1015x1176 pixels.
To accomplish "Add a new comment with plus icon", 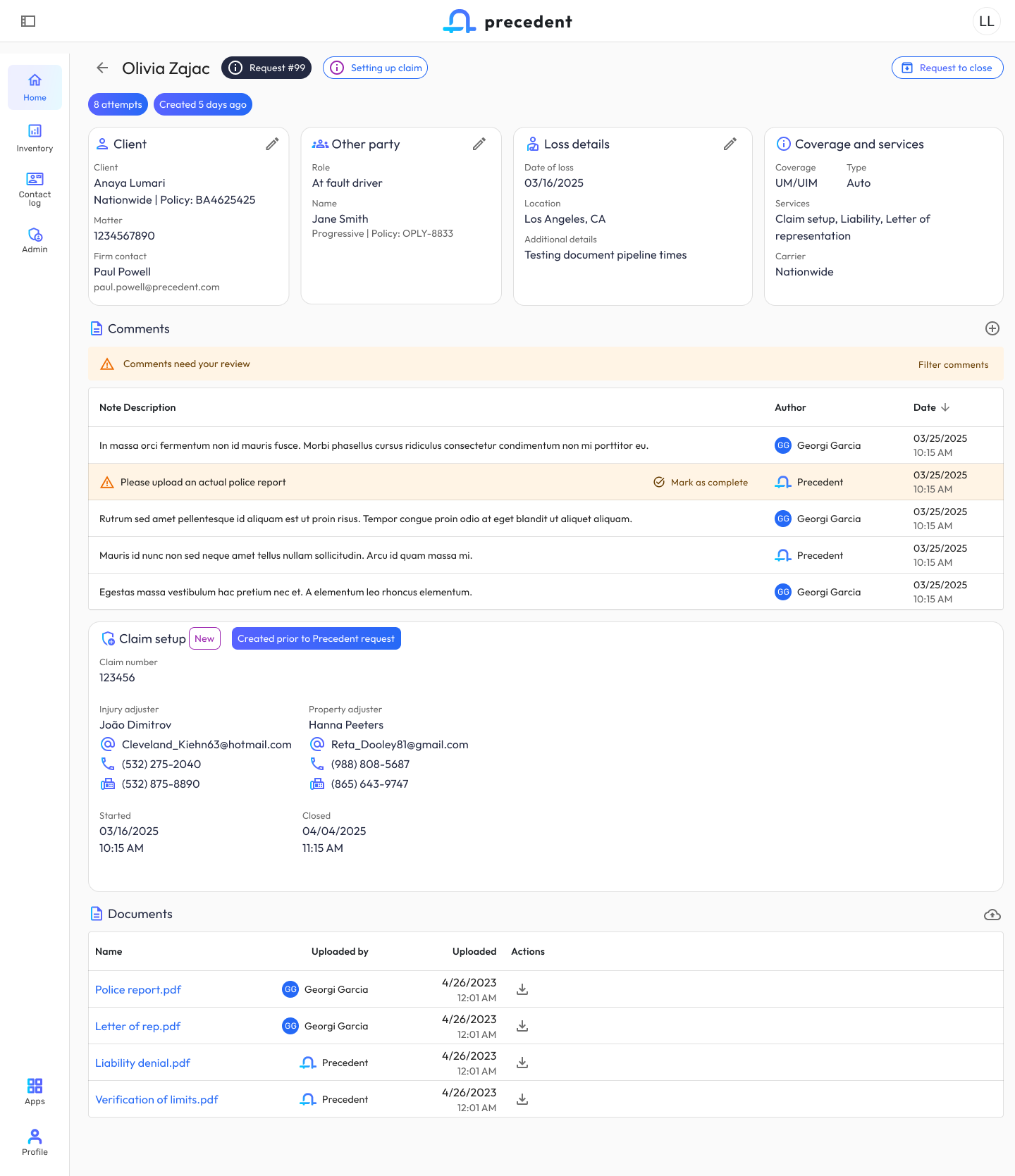I will [992, 328].
